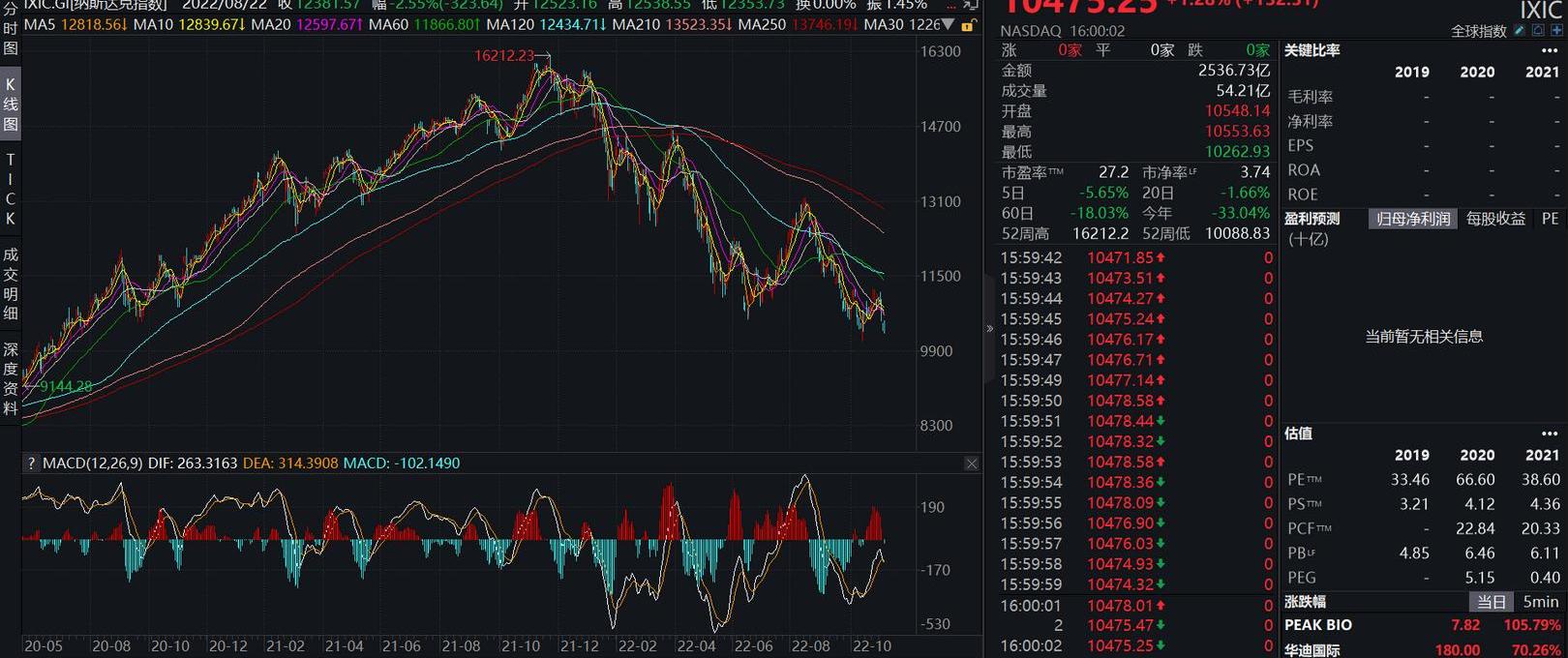Toggle the moving average lock icon
This screenshot has width=1568, height=658.
966,25
